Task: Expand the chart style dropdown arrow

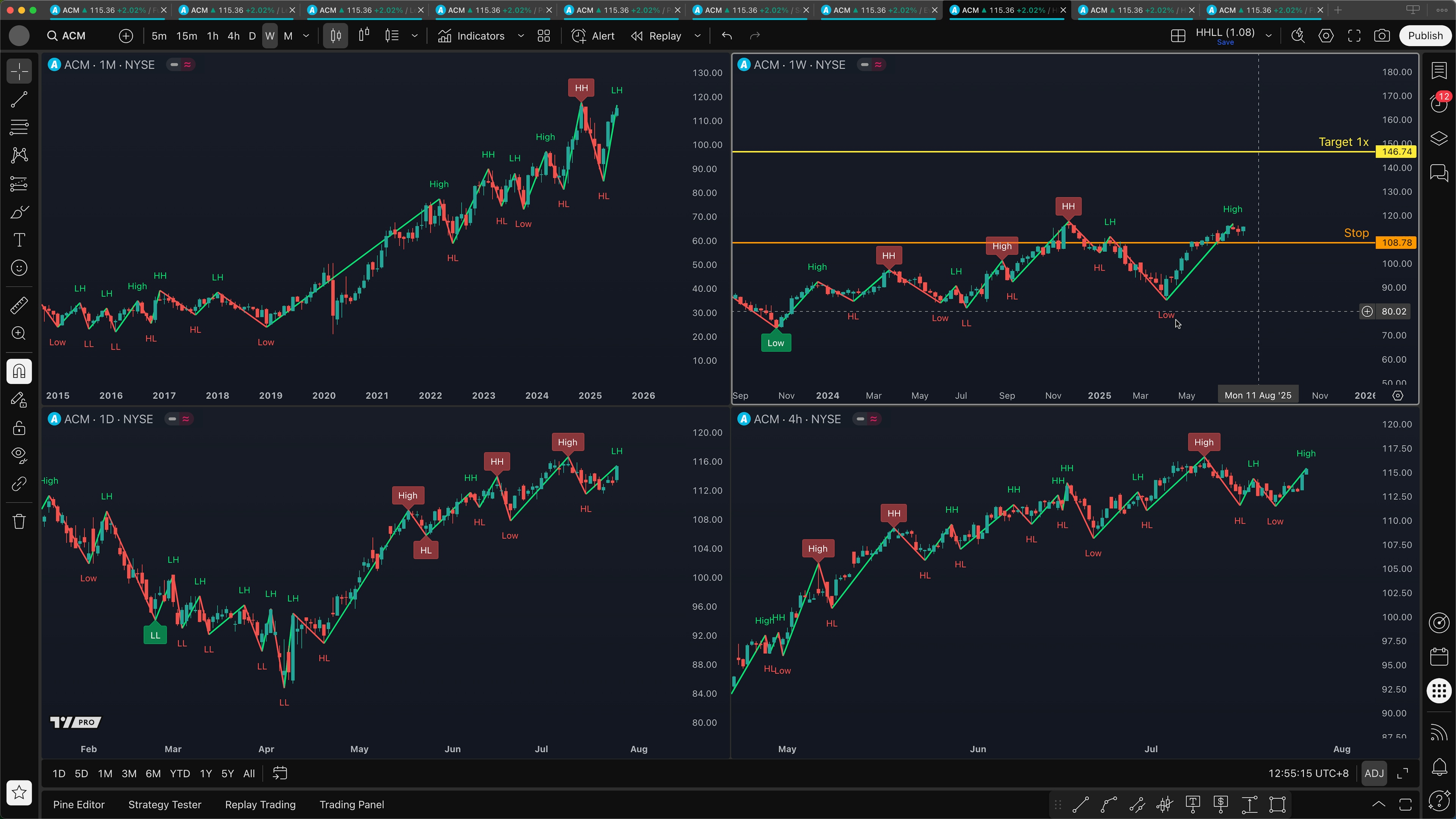Action: (x=414, y=36)
